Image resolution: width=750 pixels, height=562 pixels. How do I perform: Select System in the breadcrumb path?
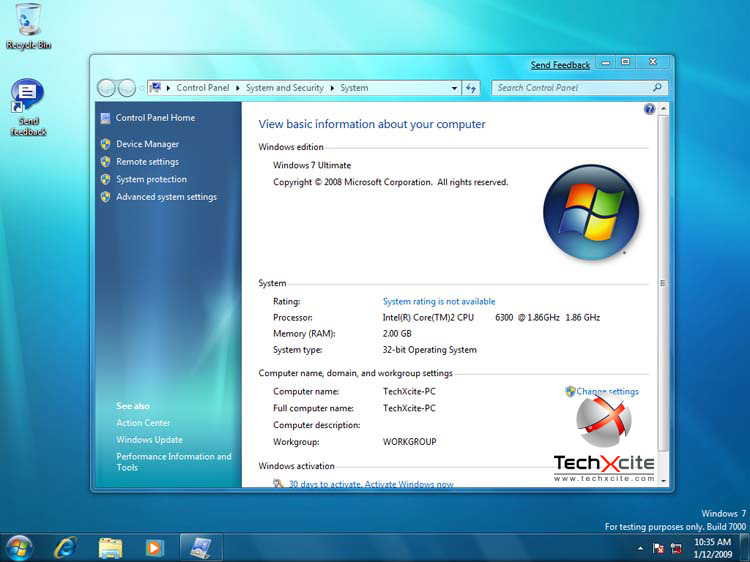pyautogui.click(x=354, y=88)
